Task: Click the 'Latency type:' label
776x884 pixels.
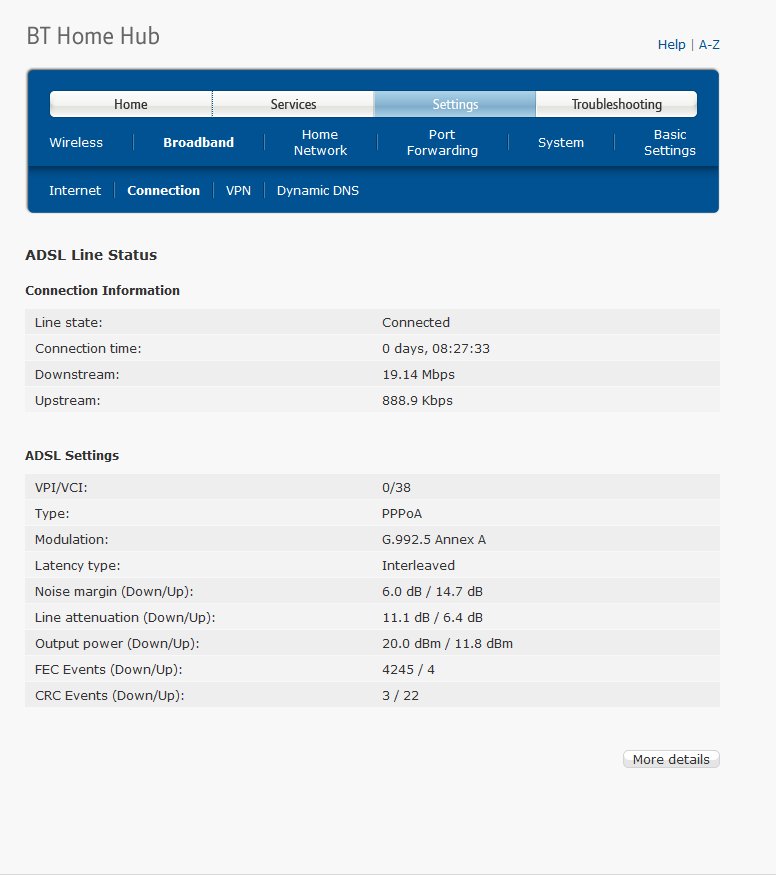Action: pyautogui.click(x=77, y=565)
